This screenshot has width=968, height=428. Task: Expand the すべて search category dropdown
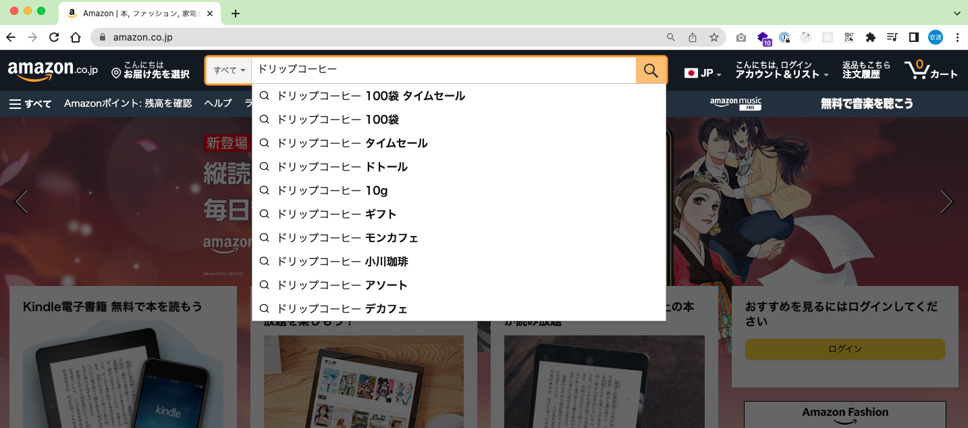(229, 70)
